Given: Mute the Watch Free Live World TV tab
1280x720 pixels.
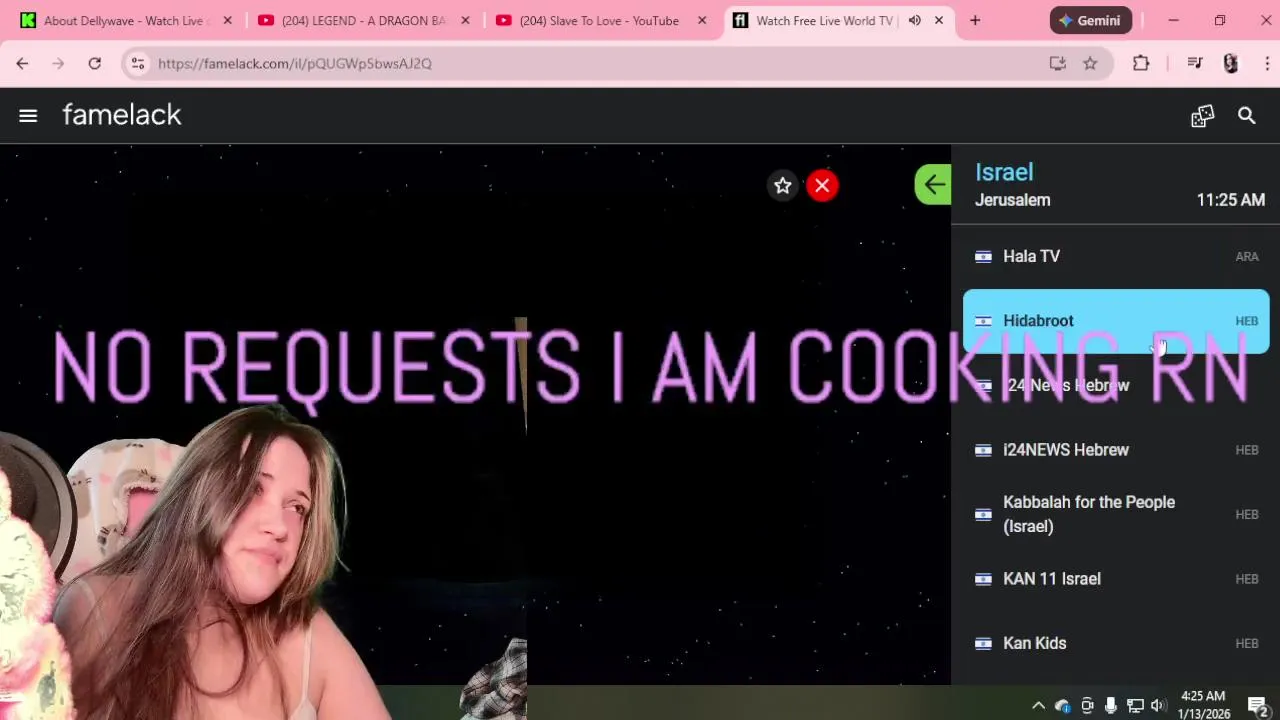Looking at the screenshot, I should click(x=914, y=20).
